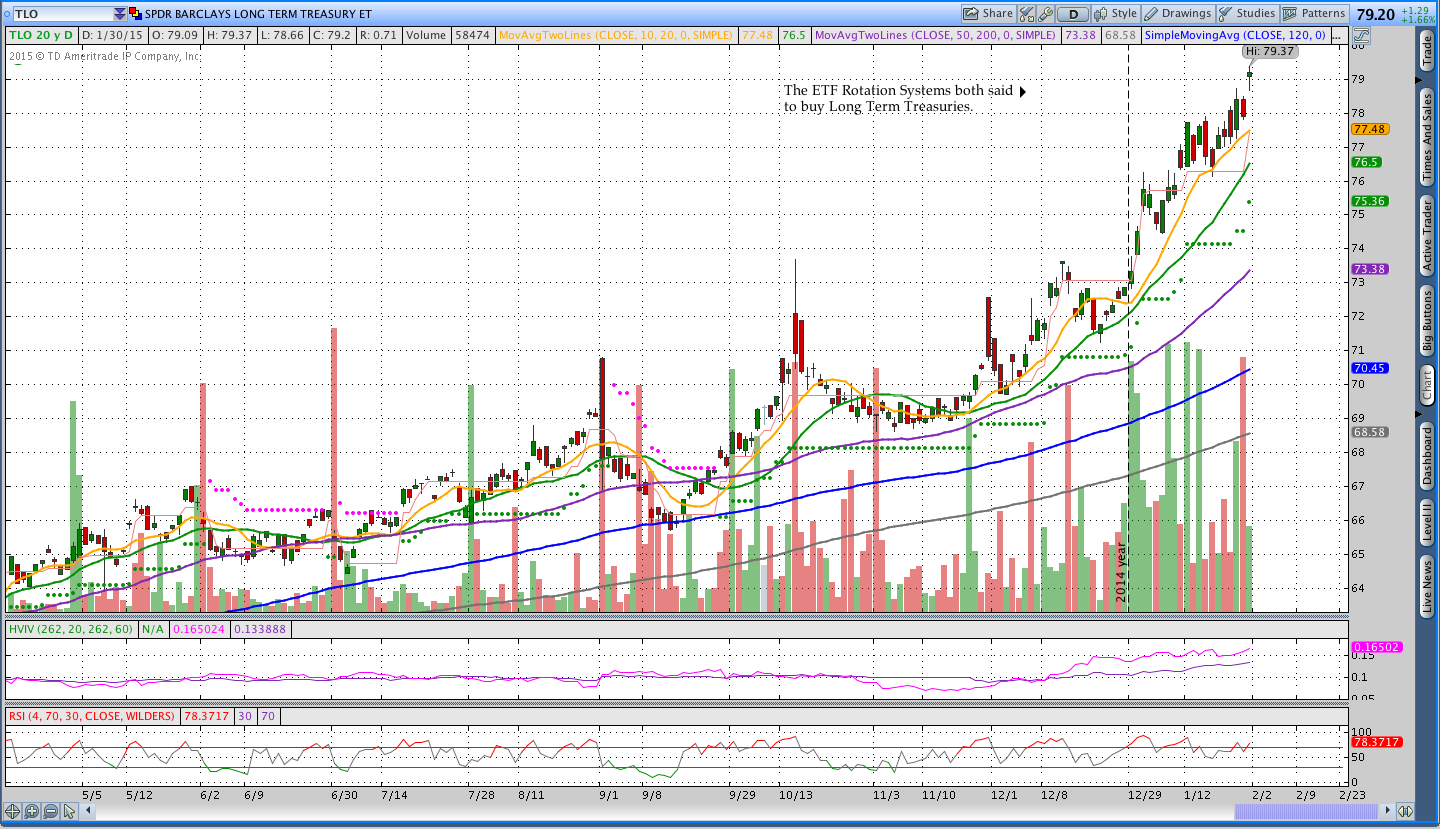Screen dimensions: 1440x829
Task: Open the Studies menu
Action: pos(1247,14)
